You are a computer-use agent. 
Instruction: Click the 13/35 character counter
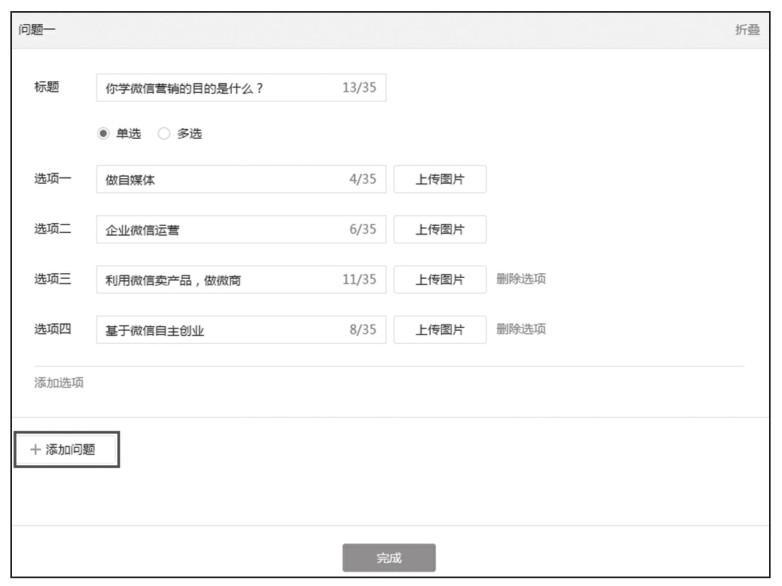point(359,88)
